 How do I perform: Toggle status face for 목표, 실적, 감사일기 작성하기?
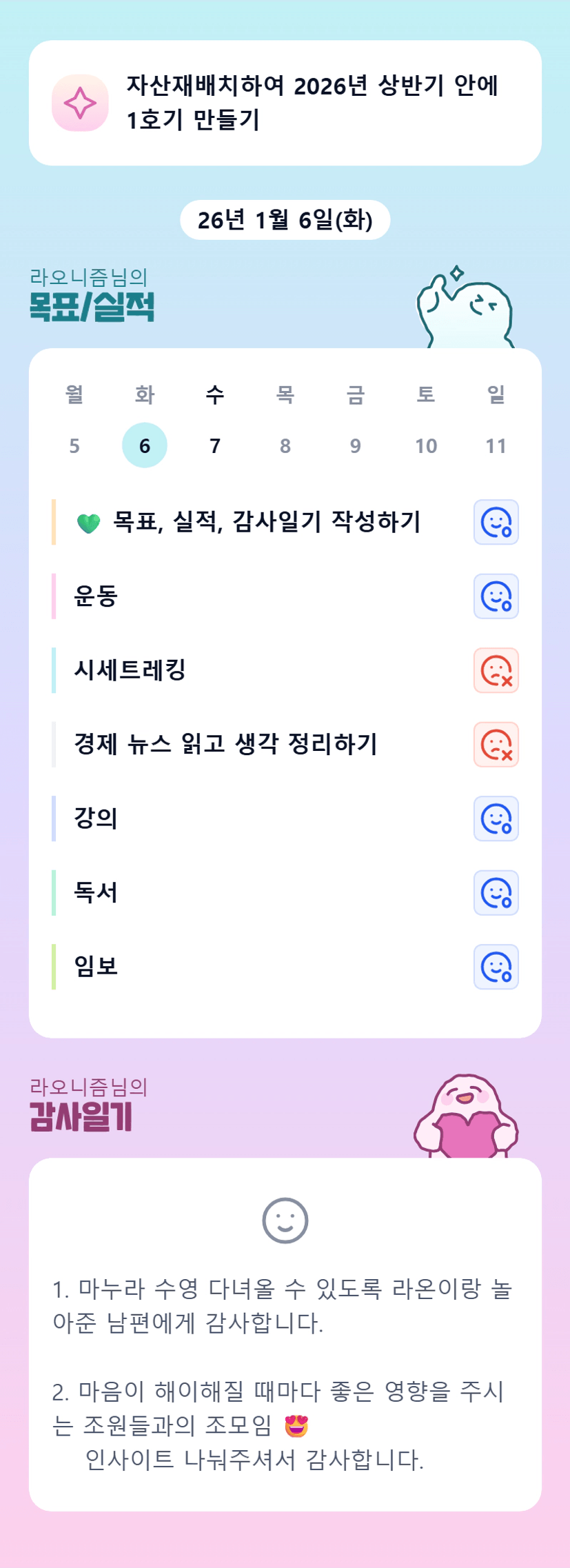tap(496, 522)
